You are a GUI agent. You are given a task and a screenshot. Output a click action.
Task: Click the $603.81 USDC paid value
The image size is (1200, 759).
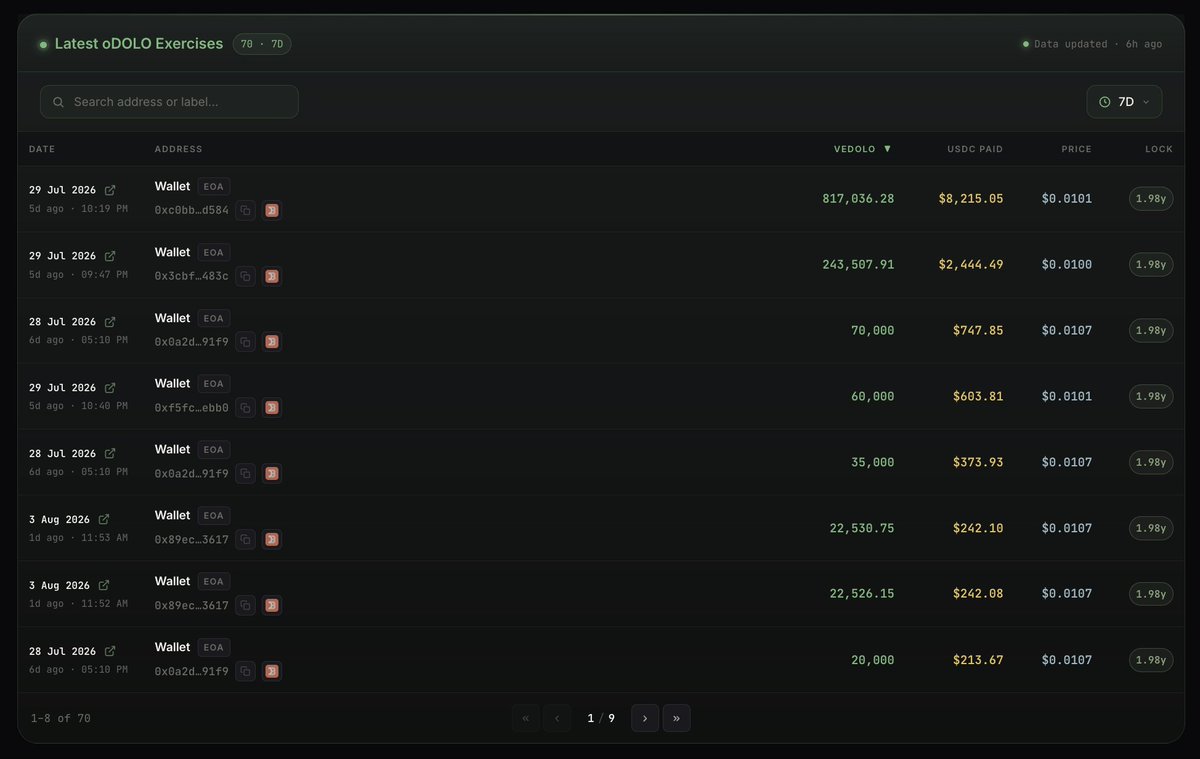click(x=978, y=397)
